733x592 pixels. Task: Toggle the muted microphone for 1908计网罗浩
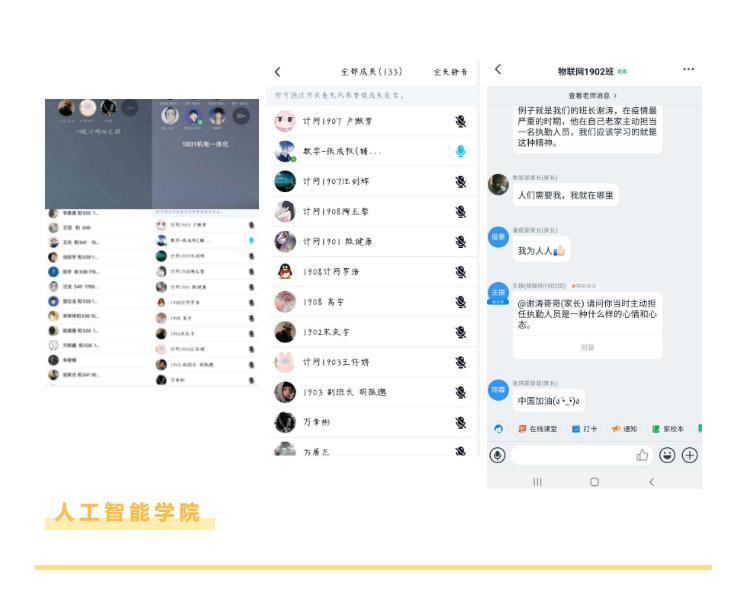[460, 272]
